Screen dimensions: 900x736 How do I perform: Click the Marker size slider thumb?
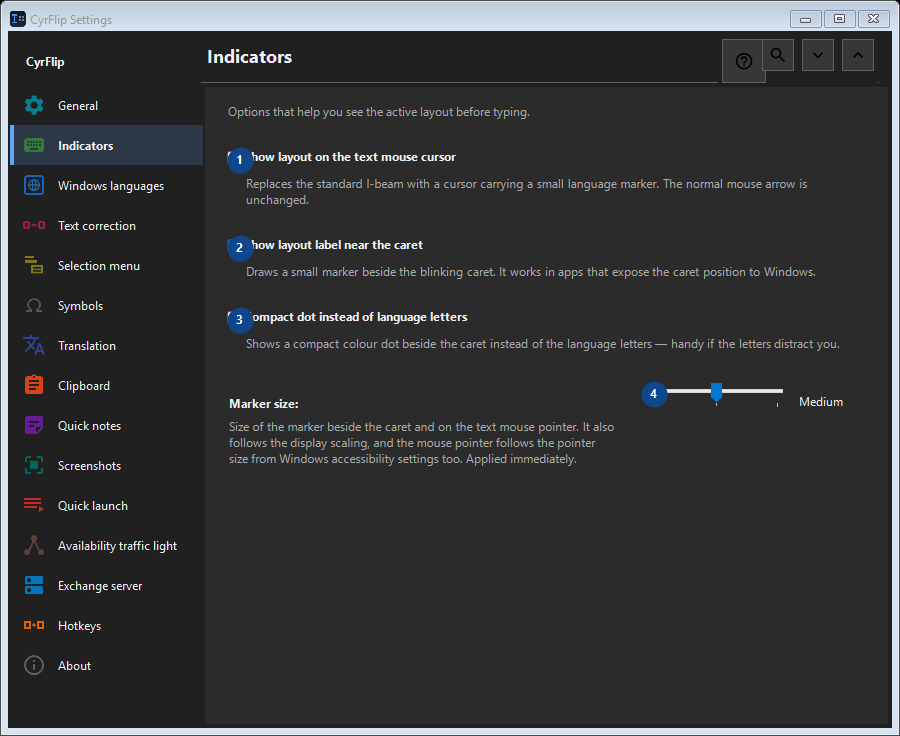coord(716,392)
